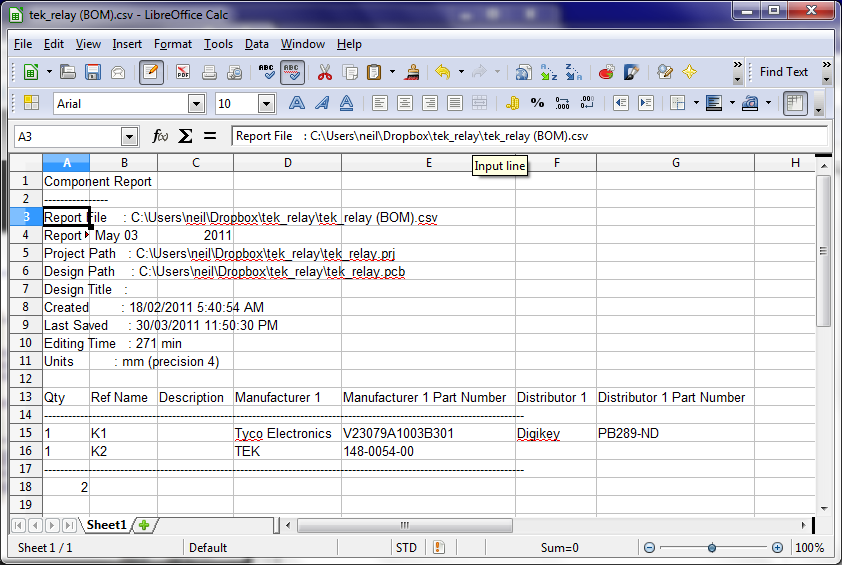The height and width of the screenshot is (565, 842).
Task: Open the Font Size dropdown arrow
Action: click(266, 104)
